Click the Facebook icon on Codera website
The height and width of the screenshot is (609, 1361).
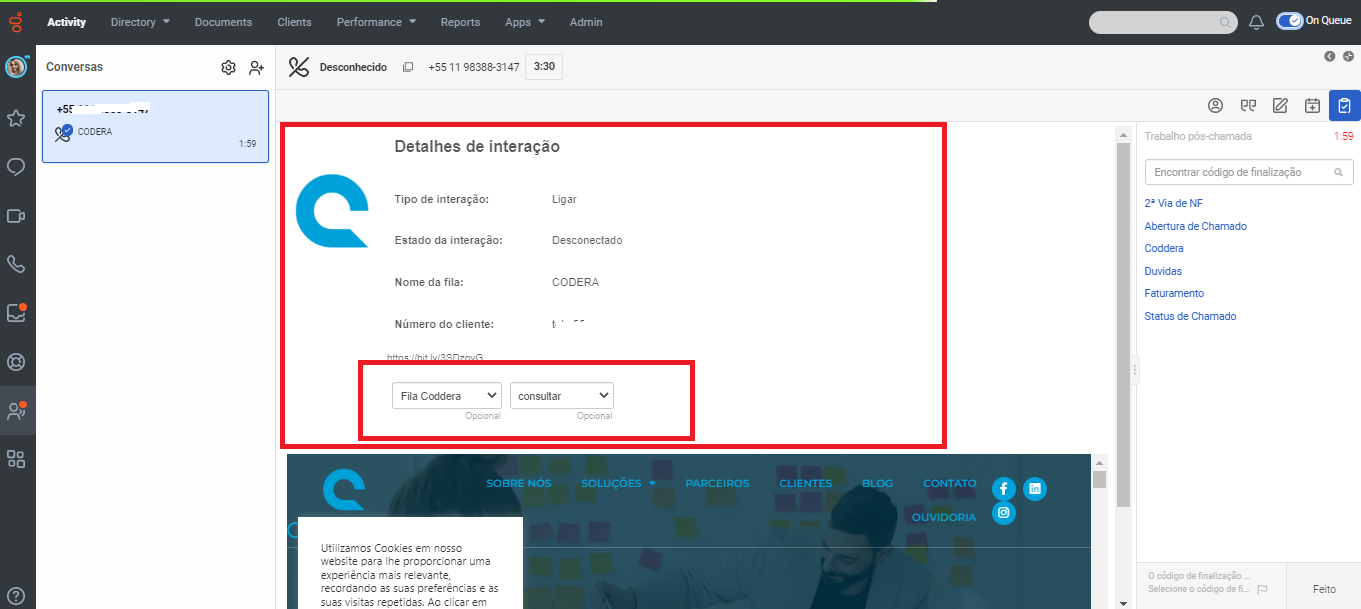click(x=1004, y=489)
